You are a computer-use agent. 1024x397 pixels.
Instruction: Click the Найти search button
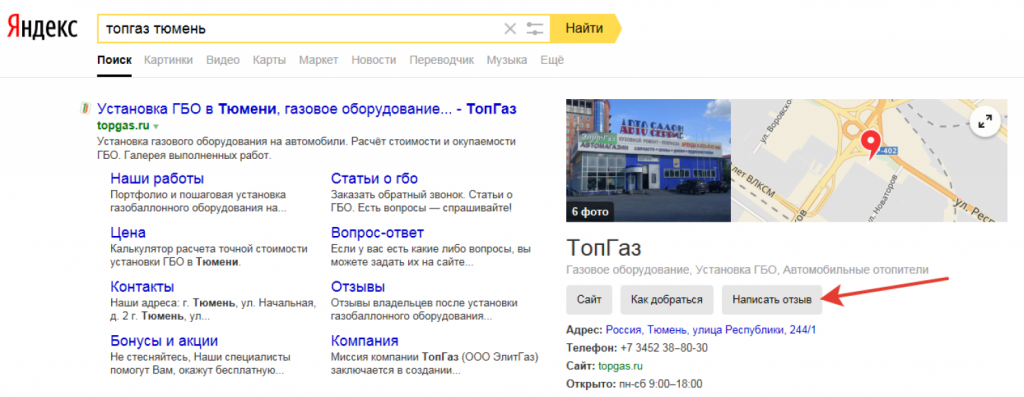[x=585, y=28]
